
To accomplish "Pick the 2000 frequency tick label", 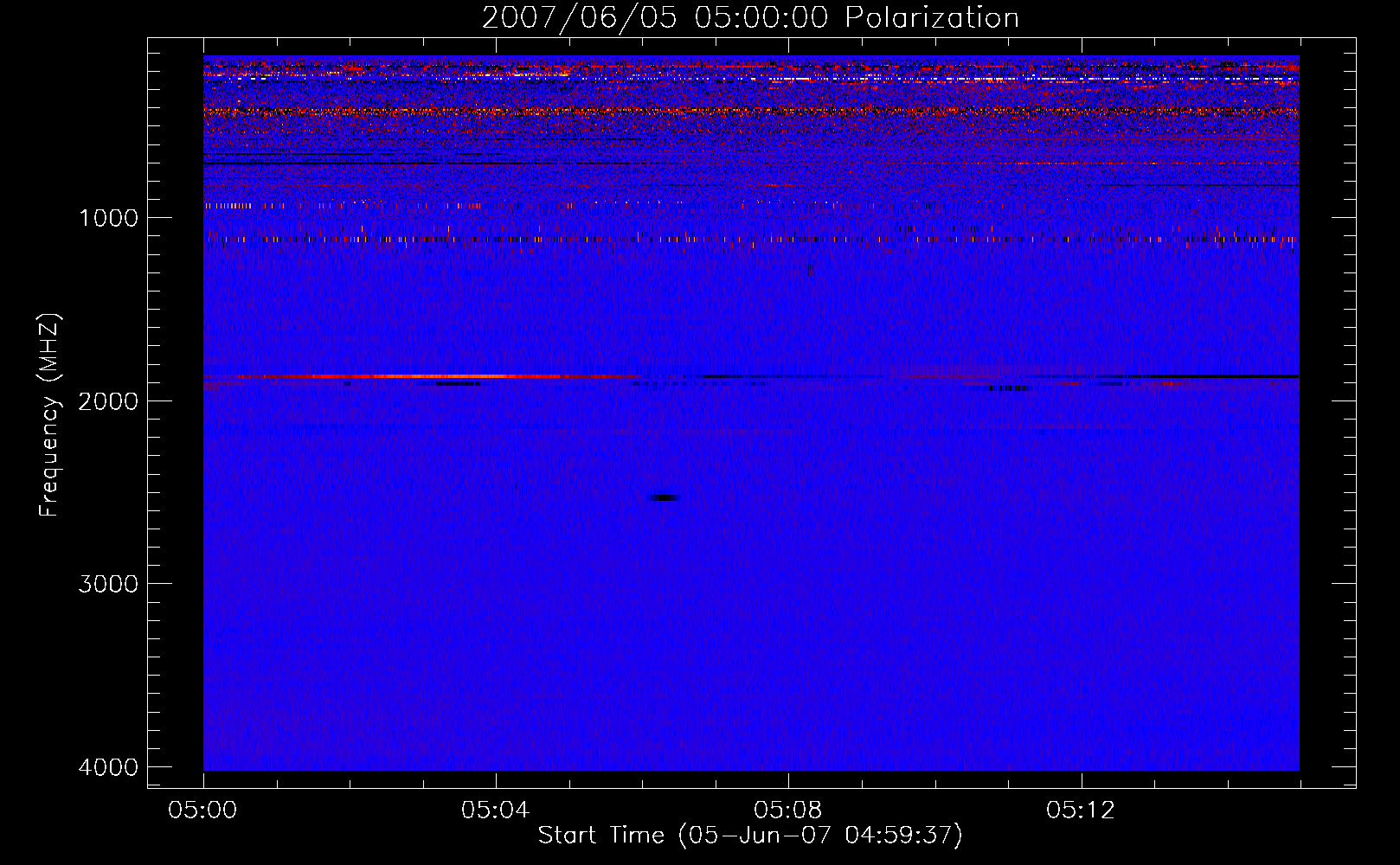I will pos(108,401).
